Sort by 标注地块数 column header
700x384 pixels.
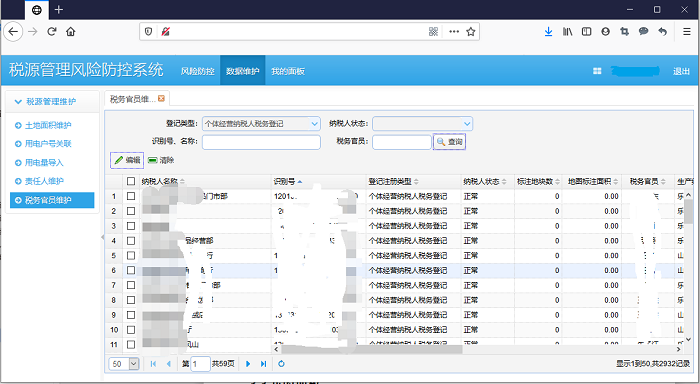tap(538, 181)
